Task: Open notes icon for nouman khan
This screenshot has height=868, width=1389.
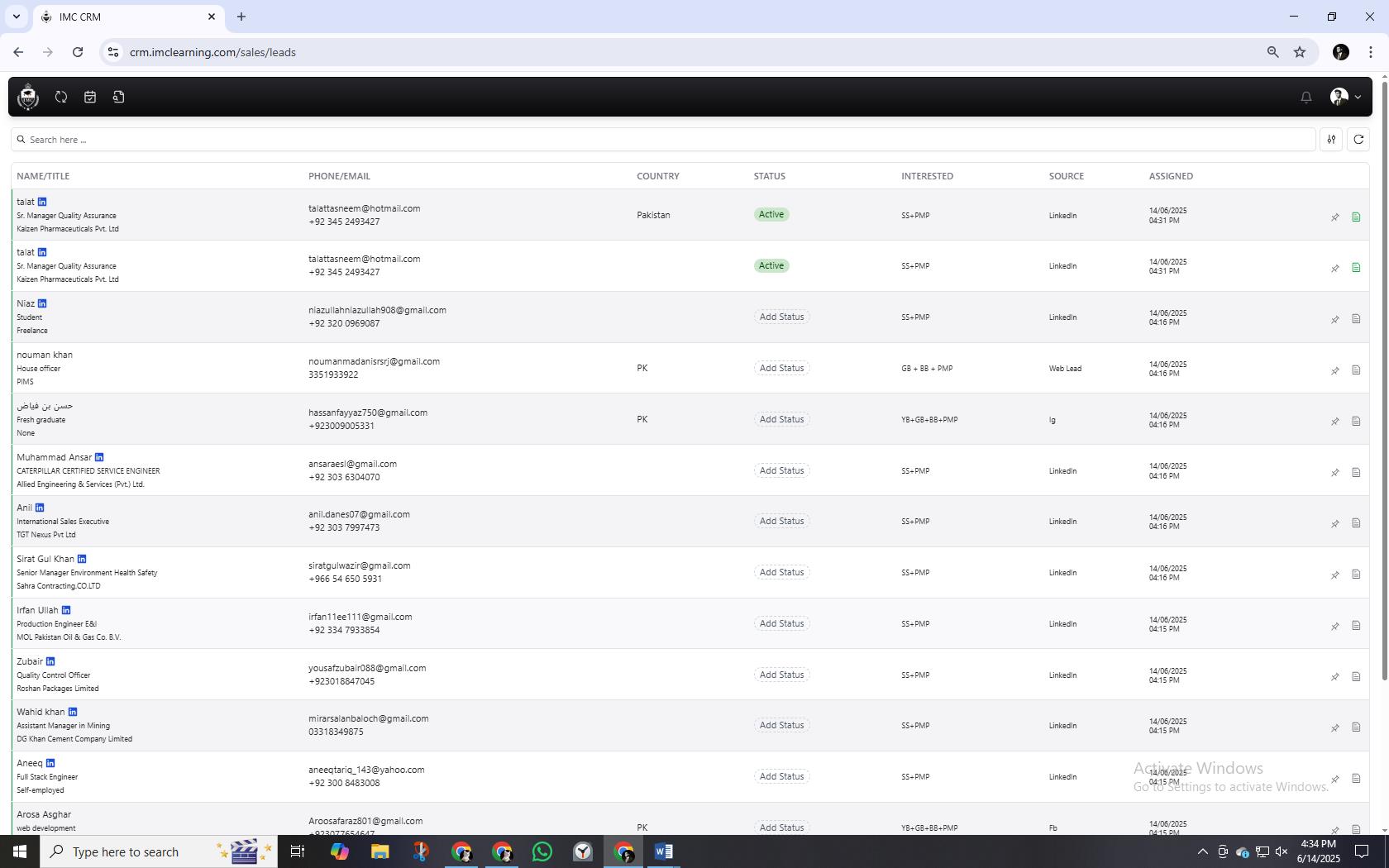Action: 1356,370
